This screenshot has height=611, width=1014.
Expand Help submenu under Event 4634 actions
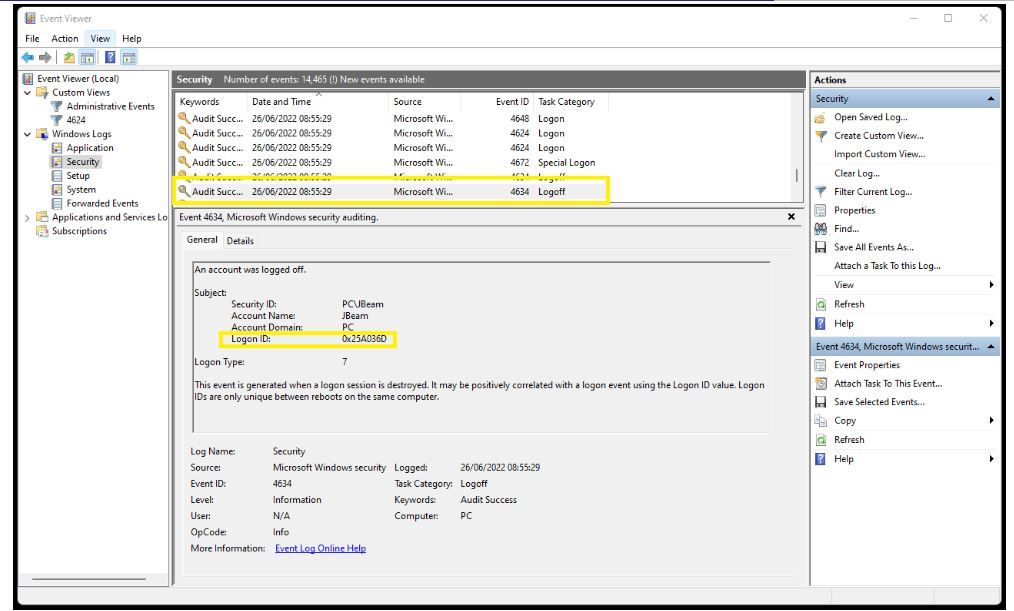pyautogui.click(x=991, y=459)
